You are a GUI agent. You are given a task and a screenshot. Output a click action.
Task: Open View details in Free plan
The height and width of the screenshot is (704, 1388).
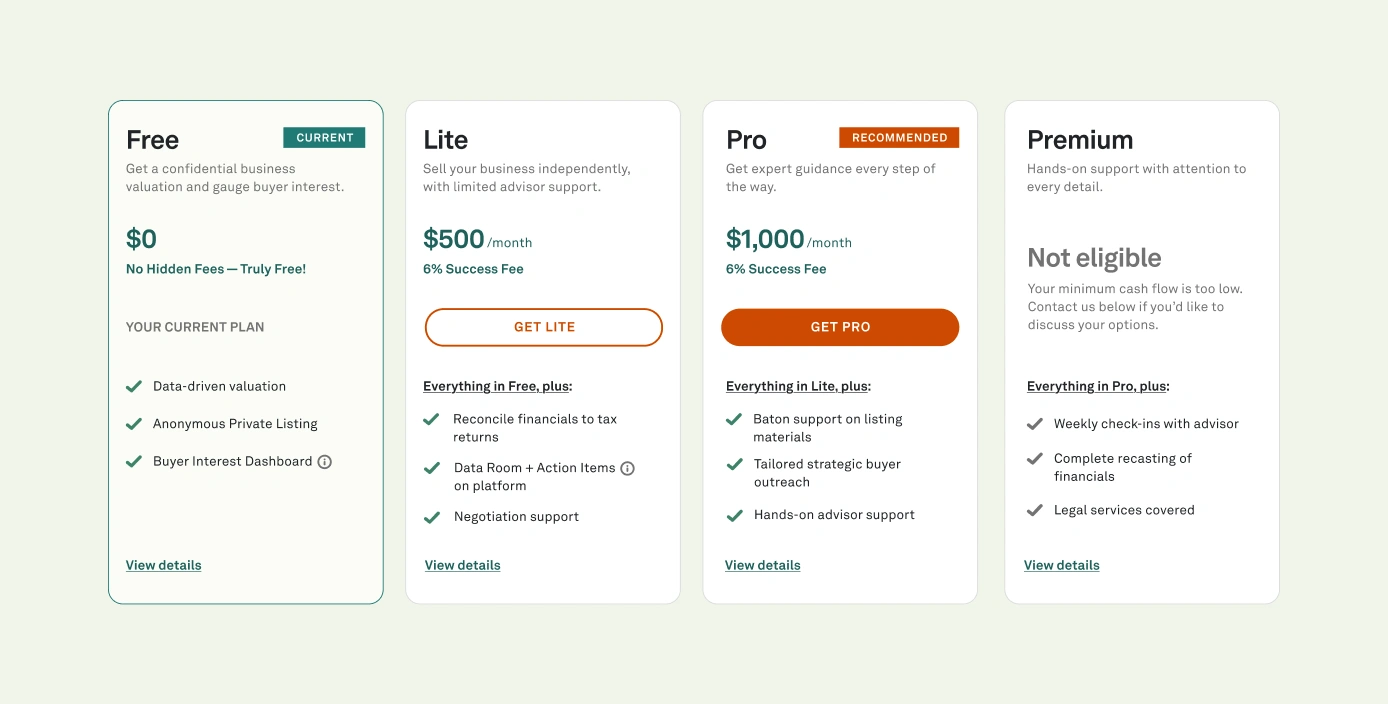tap(164, 565)
